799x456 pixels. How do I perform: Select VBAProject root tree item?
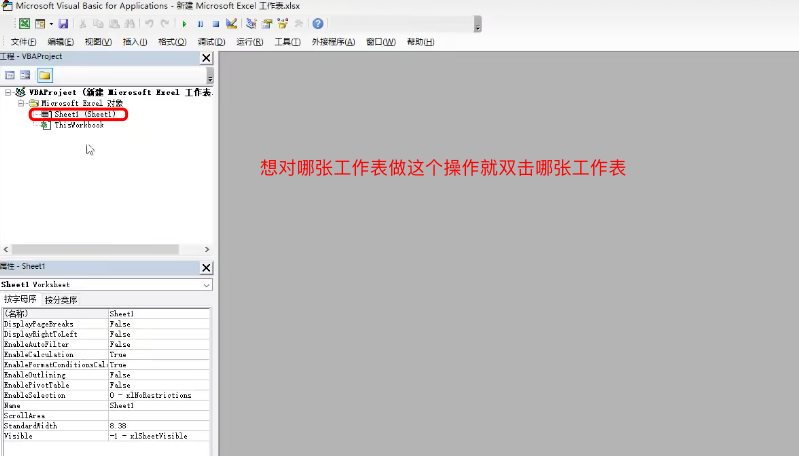120,92
